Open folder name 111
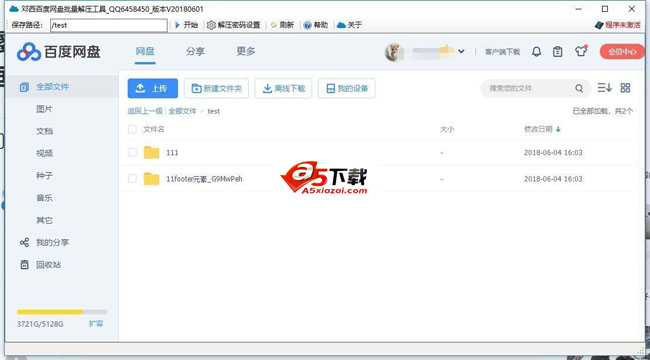The image size is (650, 360). [172, 153]
